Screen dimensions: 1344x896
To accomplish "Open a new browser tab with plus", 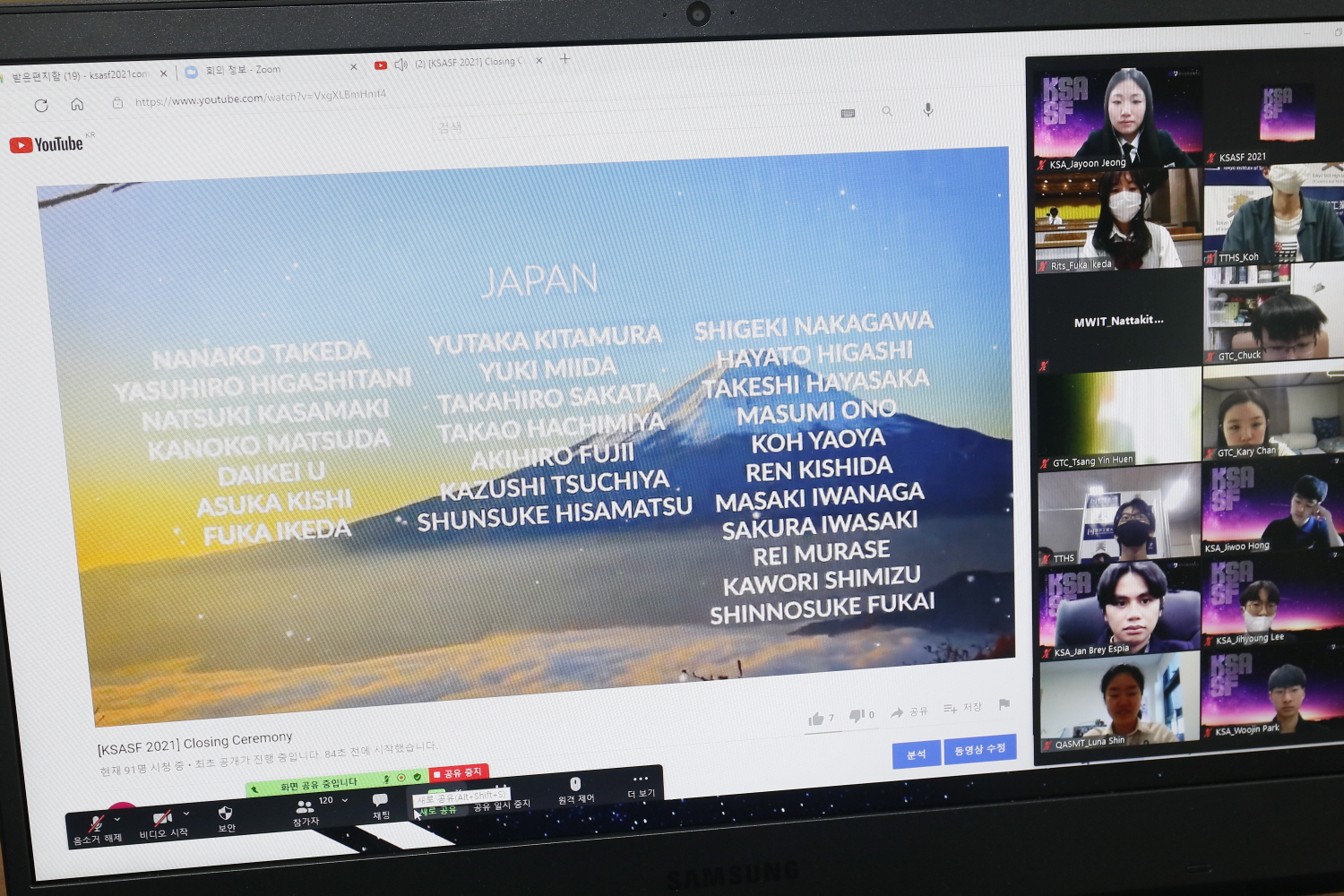I will 564,59.
